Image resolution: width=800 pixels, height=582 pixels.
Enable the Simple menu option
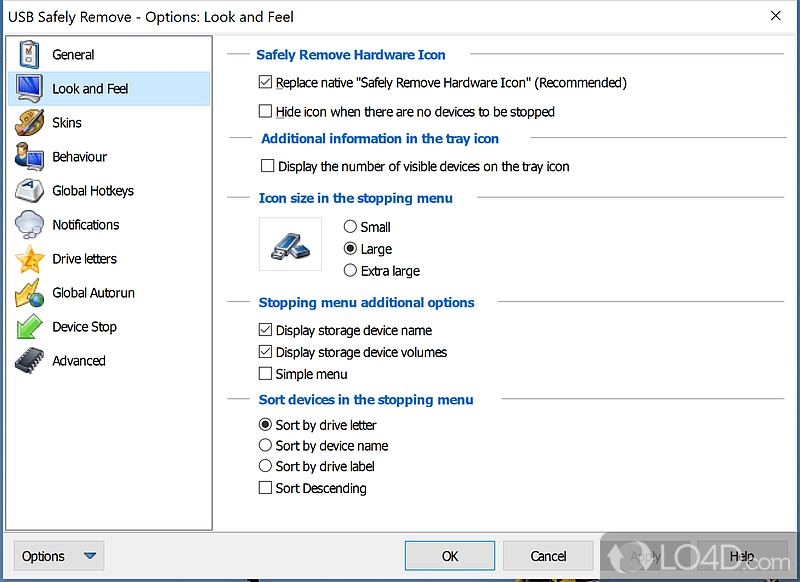pos(266,373)
